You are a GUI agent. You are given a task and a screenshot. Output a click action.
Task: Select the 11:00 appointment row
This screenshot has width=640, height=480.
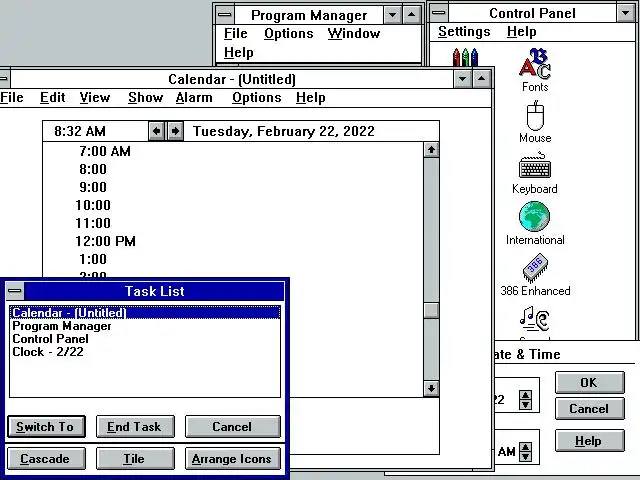click(233, 223)
